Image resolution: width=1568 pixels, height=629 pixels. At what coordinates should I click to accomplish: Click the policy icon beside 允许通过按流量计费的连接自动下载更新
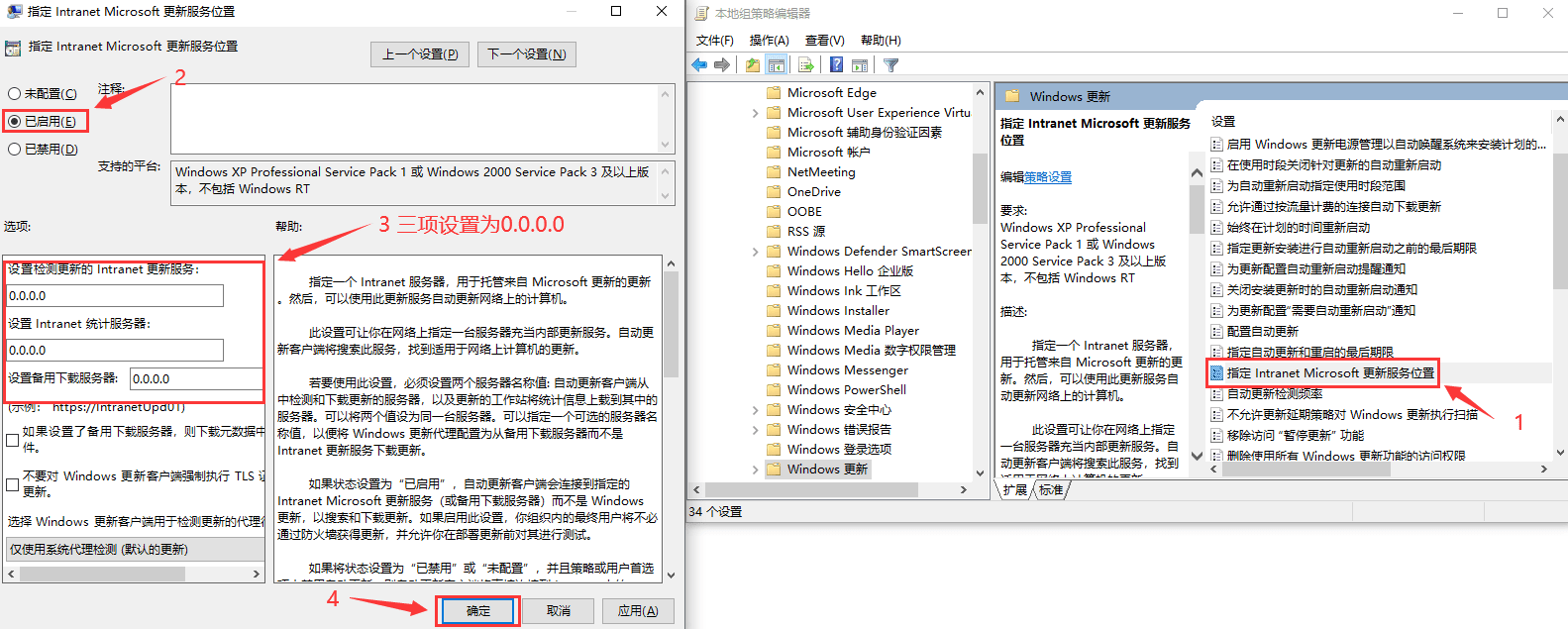(1216, 207)
